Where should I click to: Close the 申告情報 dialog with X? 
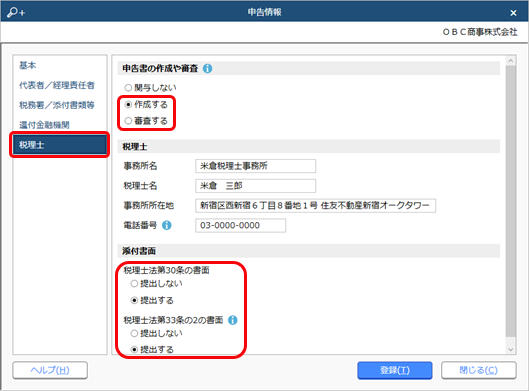513,13
